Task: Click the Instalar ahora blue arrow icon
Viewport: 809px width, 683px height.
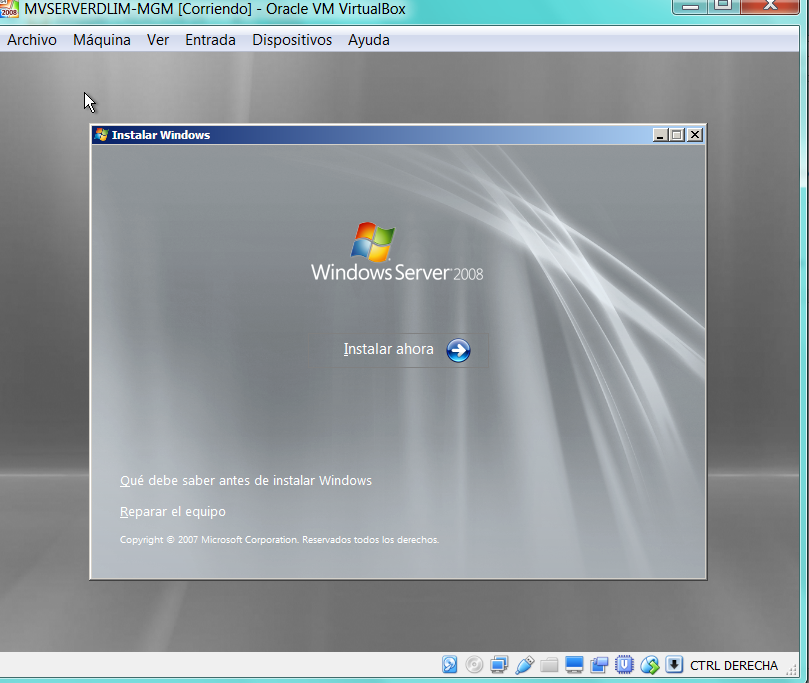Action: coord(457,350)
